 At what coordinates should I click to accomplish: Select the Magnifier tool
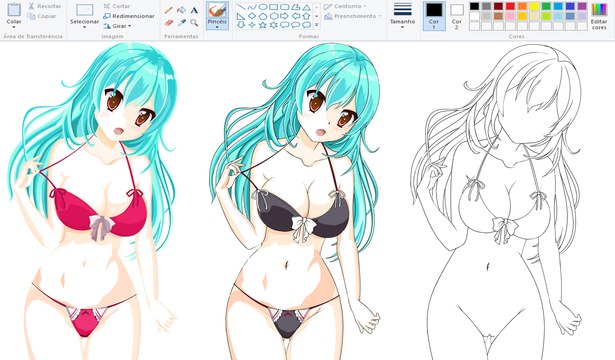click(194, 23)
